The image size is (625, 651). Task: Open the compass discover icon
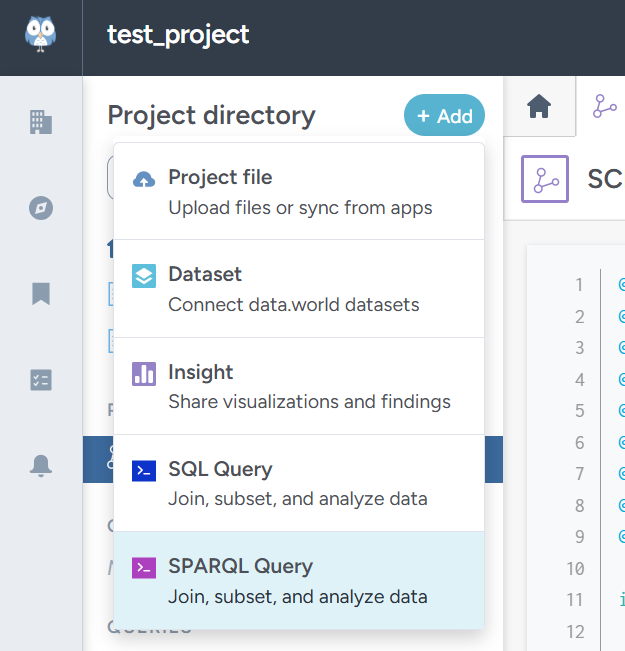click(41, 208)
